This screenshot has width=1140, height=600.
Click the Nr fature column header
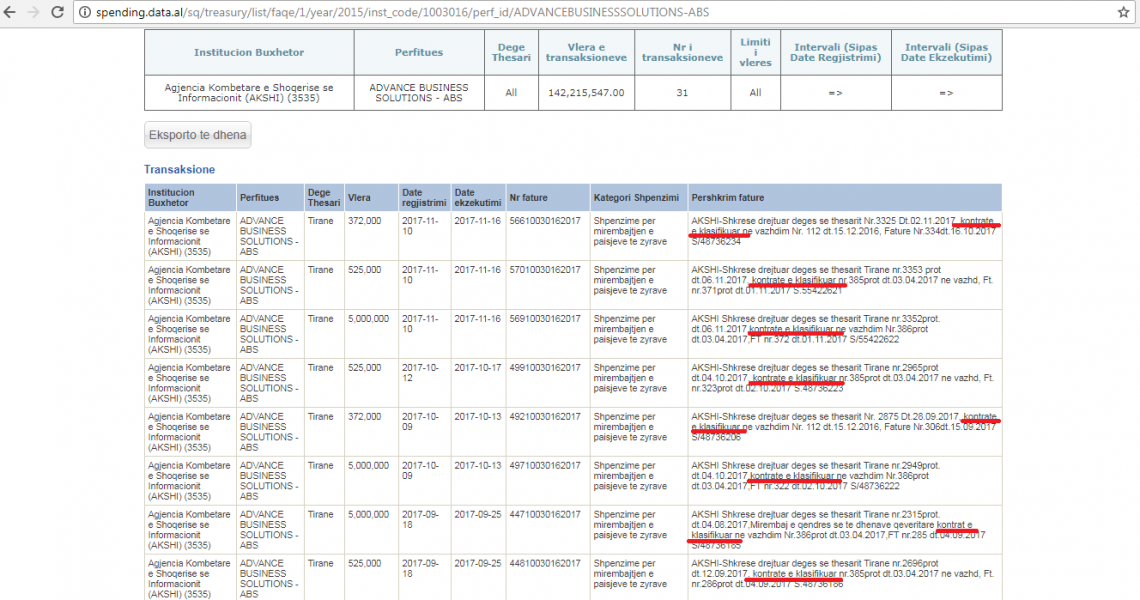tap(528, 198)
